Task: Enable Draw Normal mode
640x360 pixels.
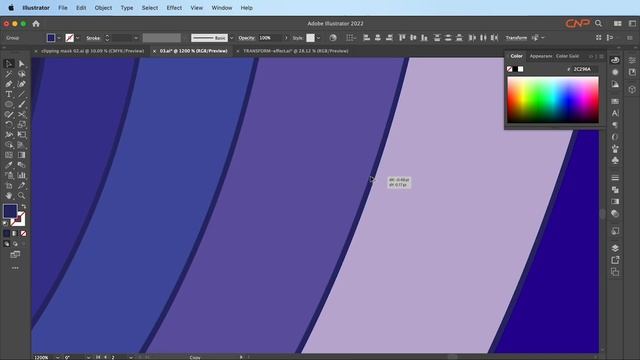Action: point(7,244)
